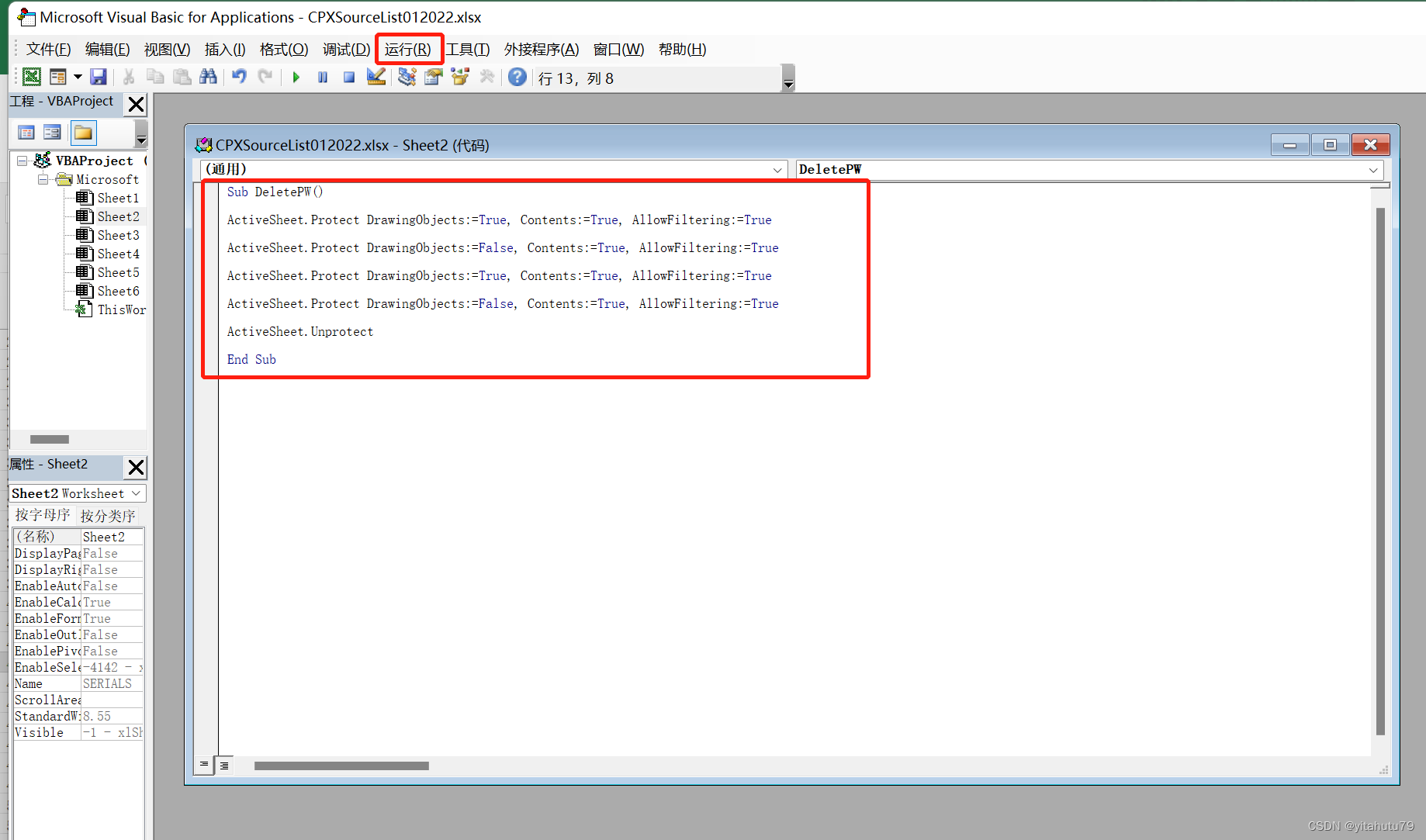Switch to the 按分类序 tab
Screen dimensions: 1426x840
pos(108,515)
